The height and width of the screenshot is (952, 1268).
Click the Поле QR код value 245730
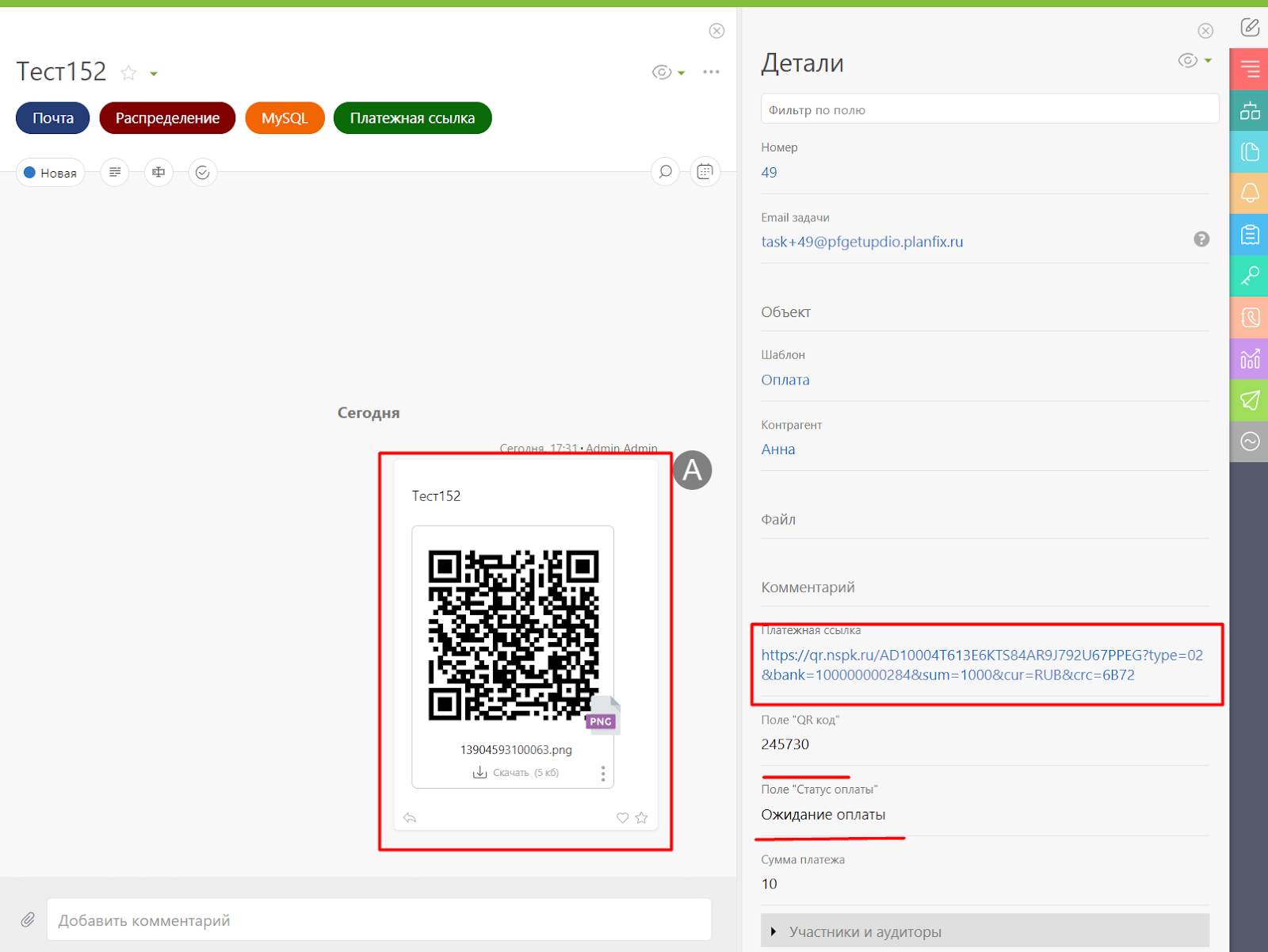point(785,744)
